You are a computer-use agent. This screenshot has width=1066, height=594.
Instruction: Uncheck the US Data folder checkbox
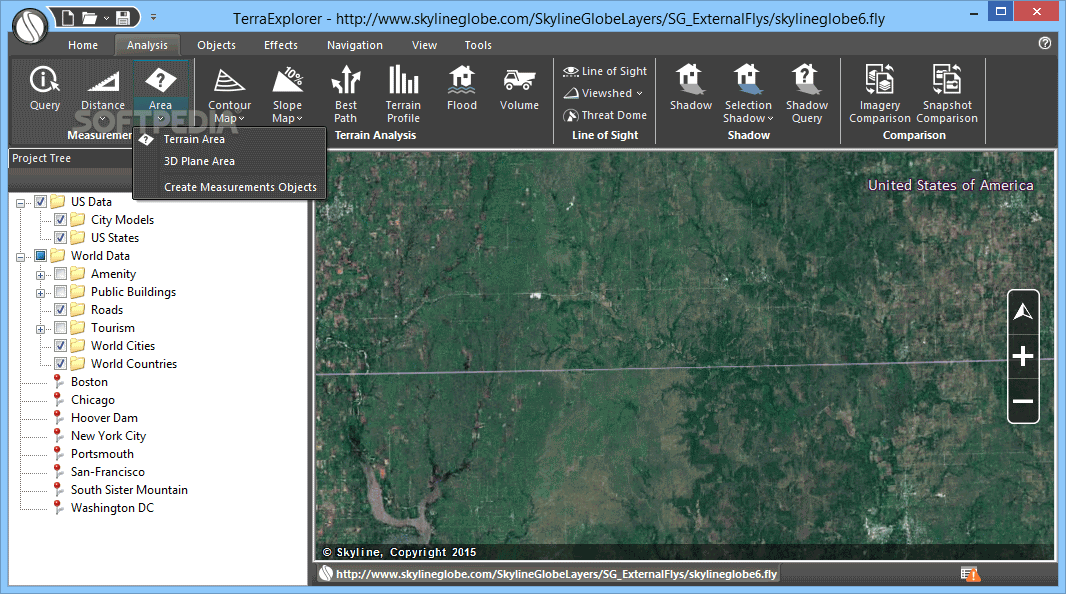(x=41, y=202)
